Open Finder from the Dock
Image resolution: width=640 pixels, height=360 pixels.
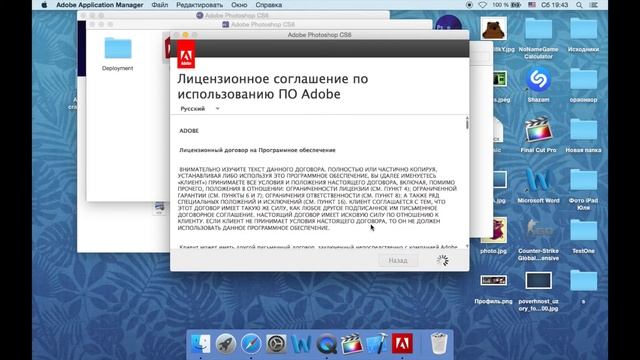[x=200, y=344]
